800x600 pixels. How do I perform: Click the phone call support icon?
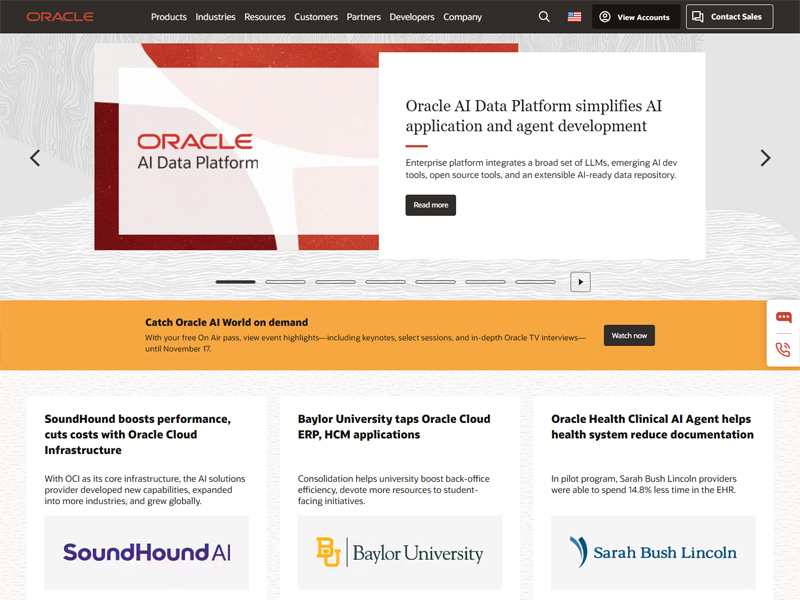784,350
